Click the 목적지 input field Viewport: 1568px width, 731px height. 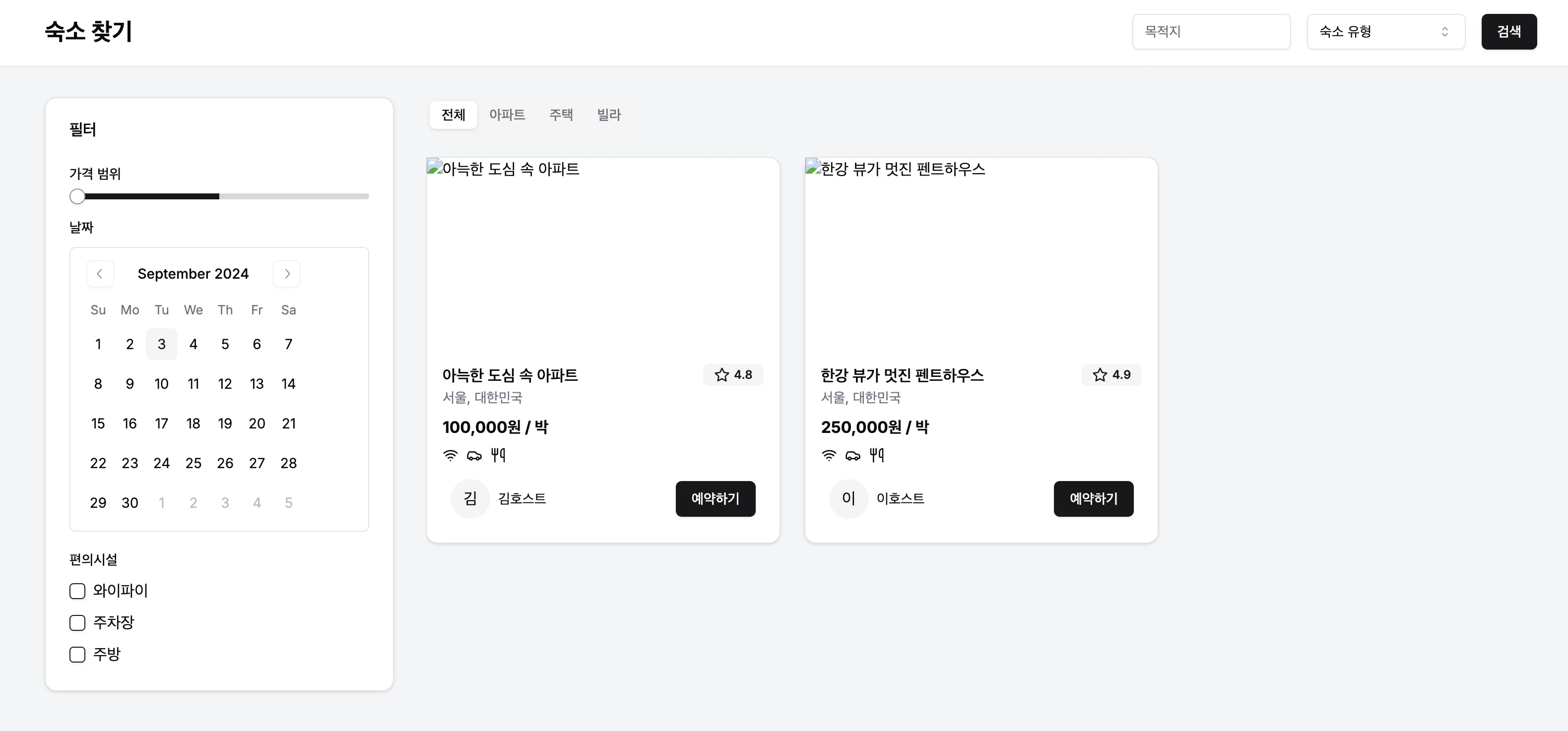point(1211,32)
